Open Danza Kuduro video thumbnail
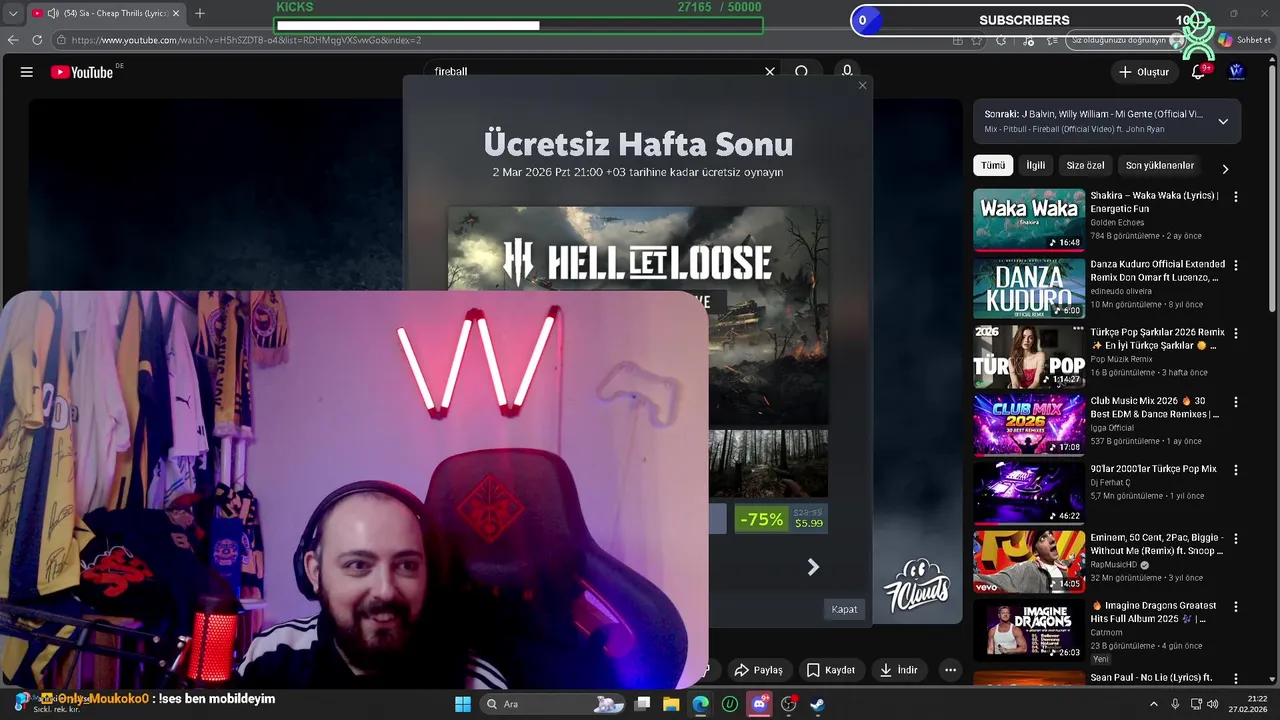1280x720 pixels. tap(1029, 288)
